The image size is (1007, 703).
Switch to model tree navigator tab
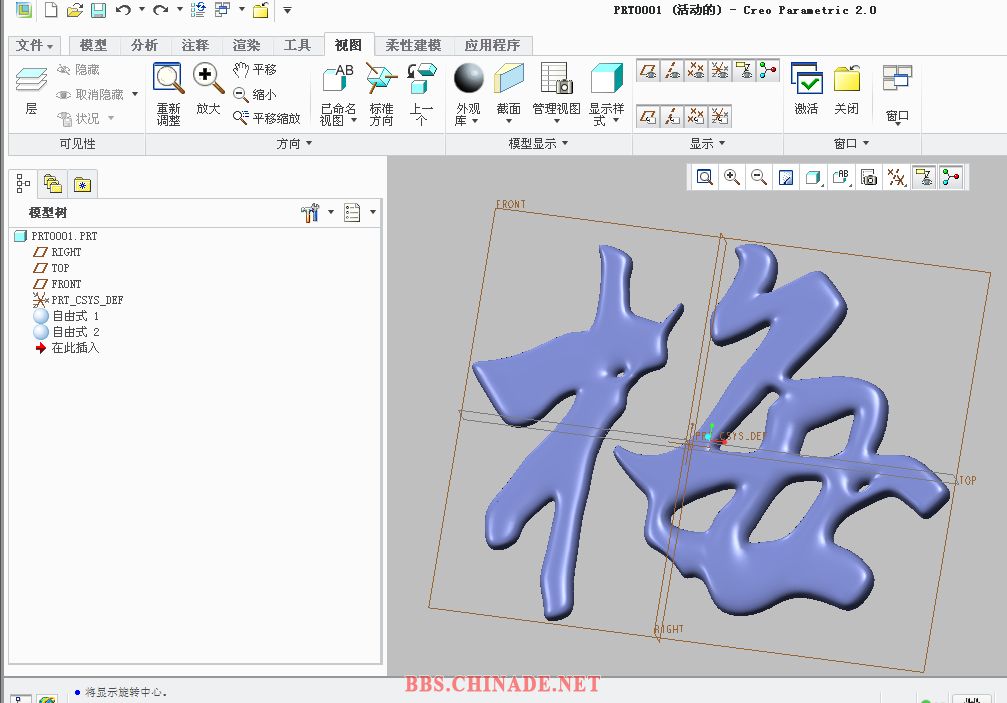(x=23, y=184)
